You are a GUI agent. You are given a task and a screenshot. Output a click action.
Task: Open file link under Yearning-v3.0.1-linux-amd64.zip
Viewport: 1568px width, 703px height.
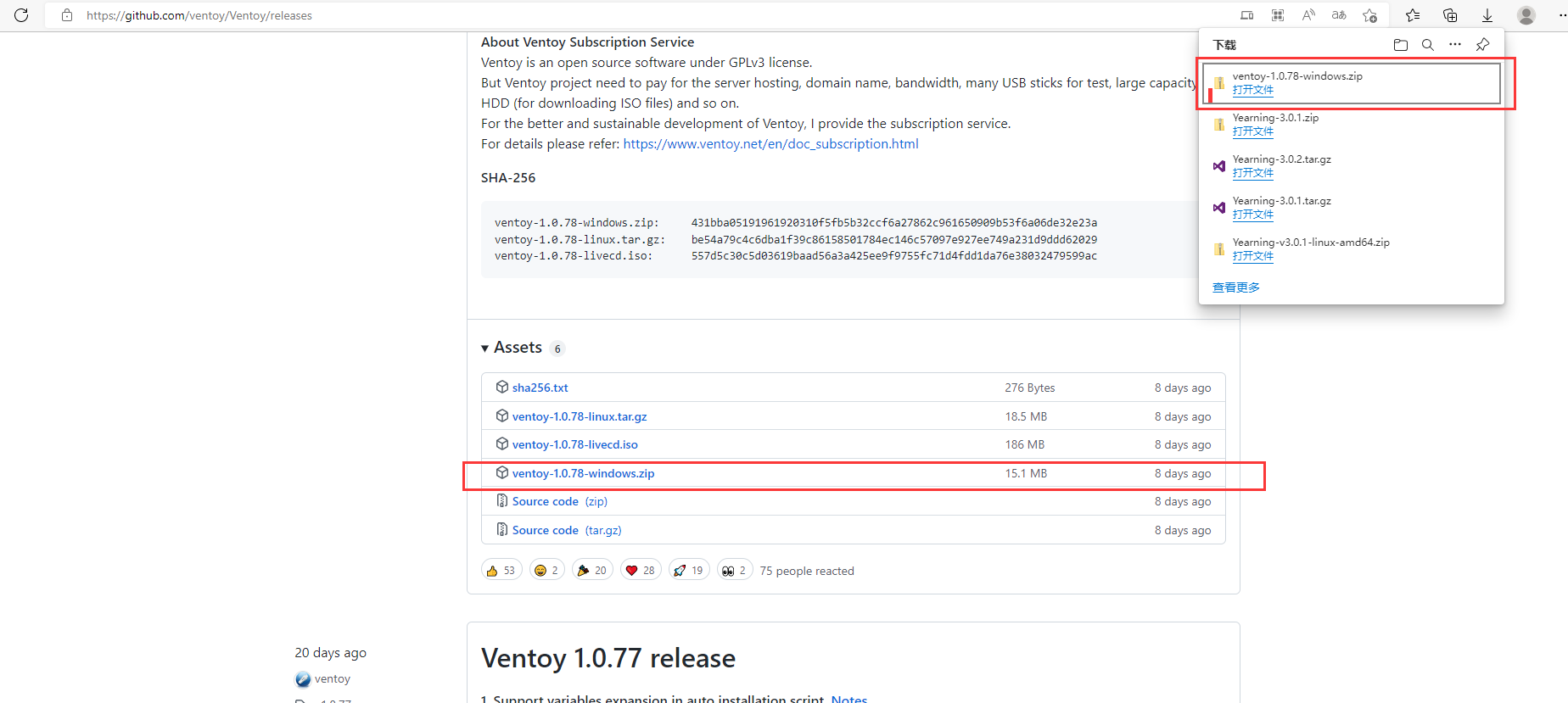(1253, 256)
